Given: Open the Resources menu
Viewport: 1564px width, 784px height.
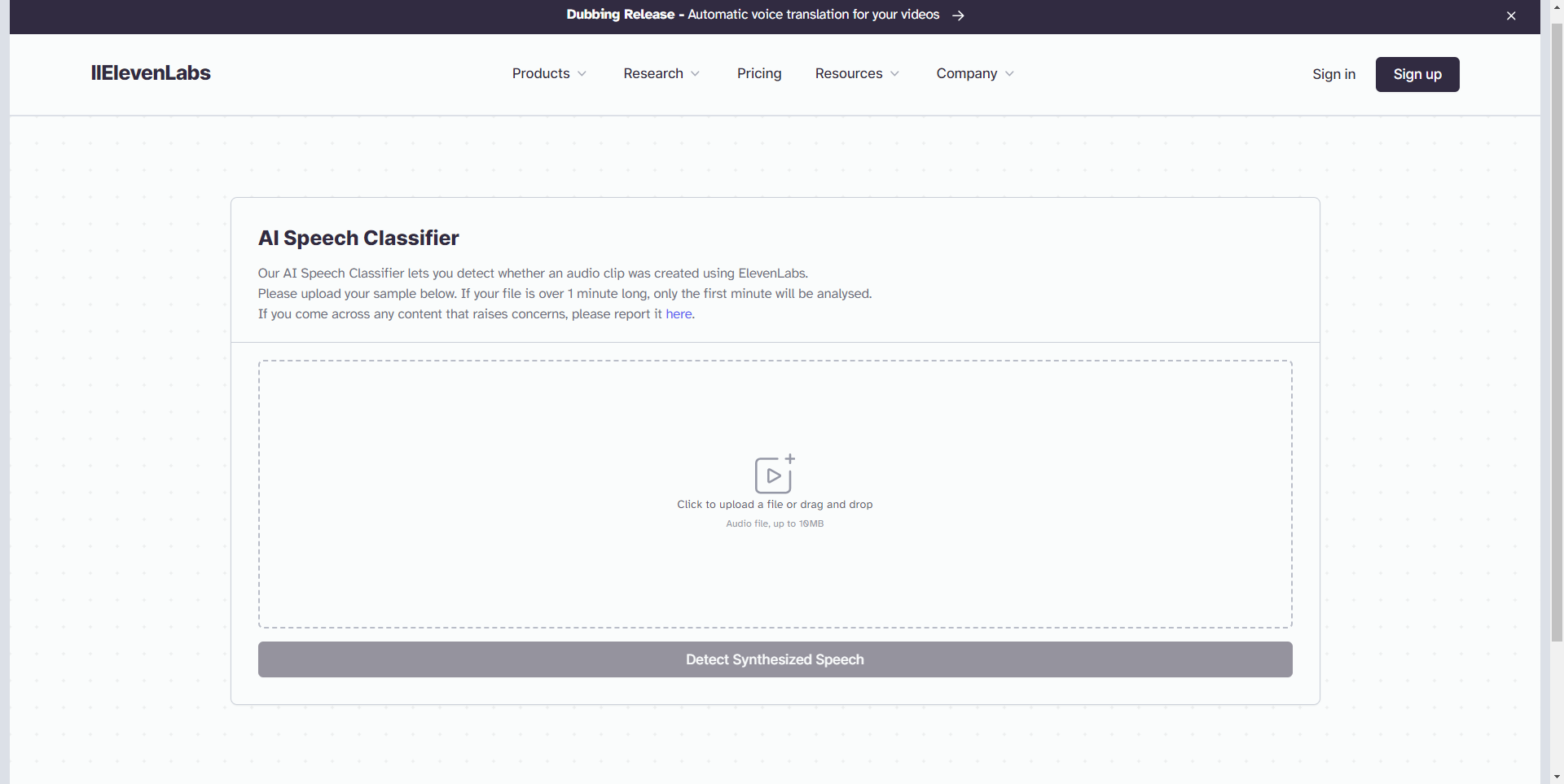Looking at the screenshot, I should (x=857, y=74).
